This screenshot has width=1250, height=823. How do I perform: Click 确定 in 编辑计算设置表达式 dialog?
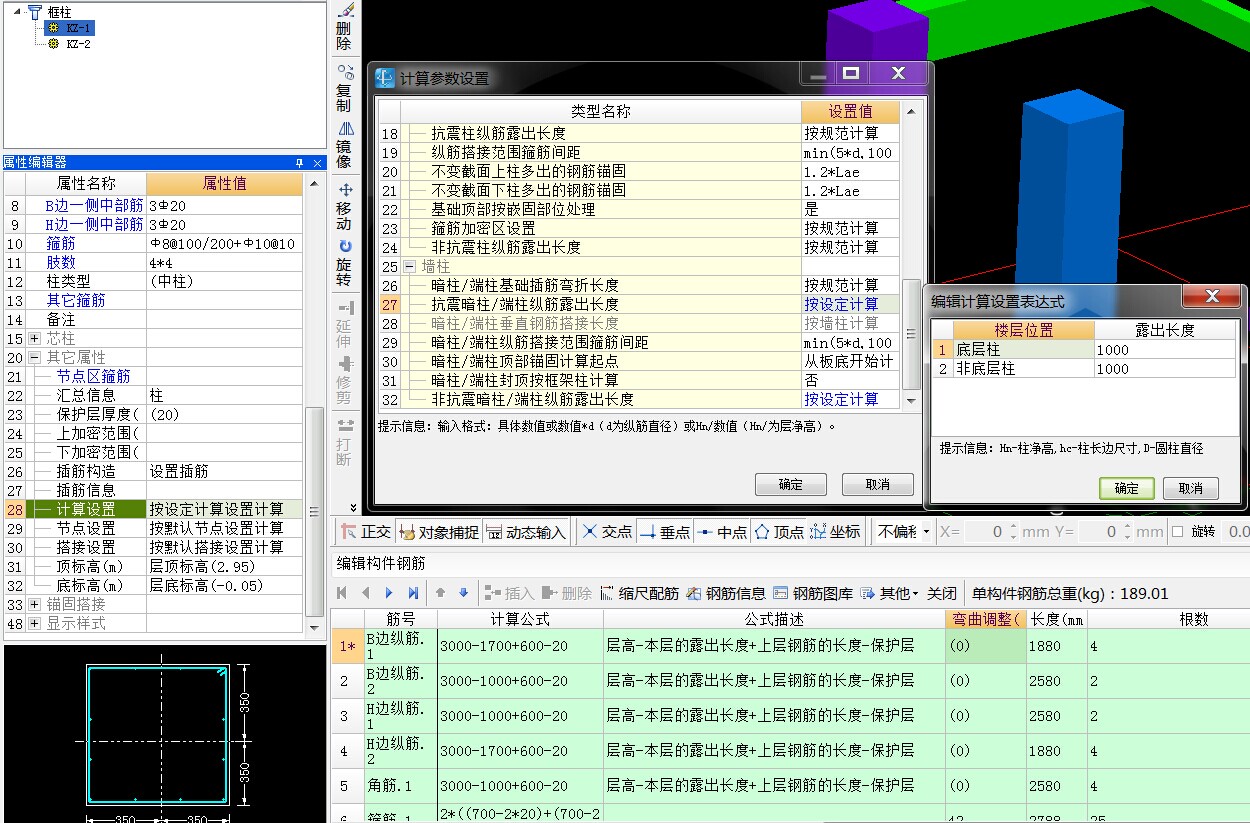point(1127,488)
